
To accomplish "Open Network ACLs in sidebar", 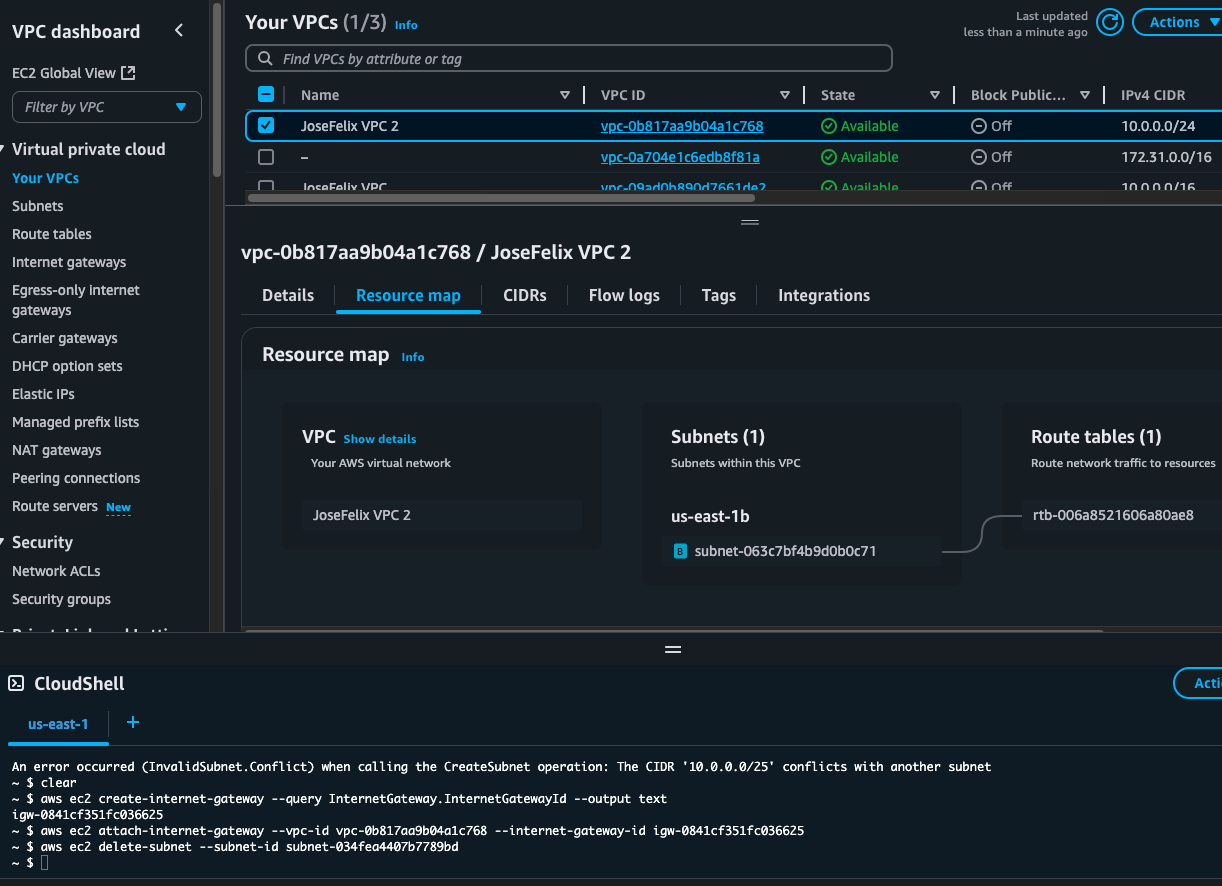I will [x=56, y=571].
